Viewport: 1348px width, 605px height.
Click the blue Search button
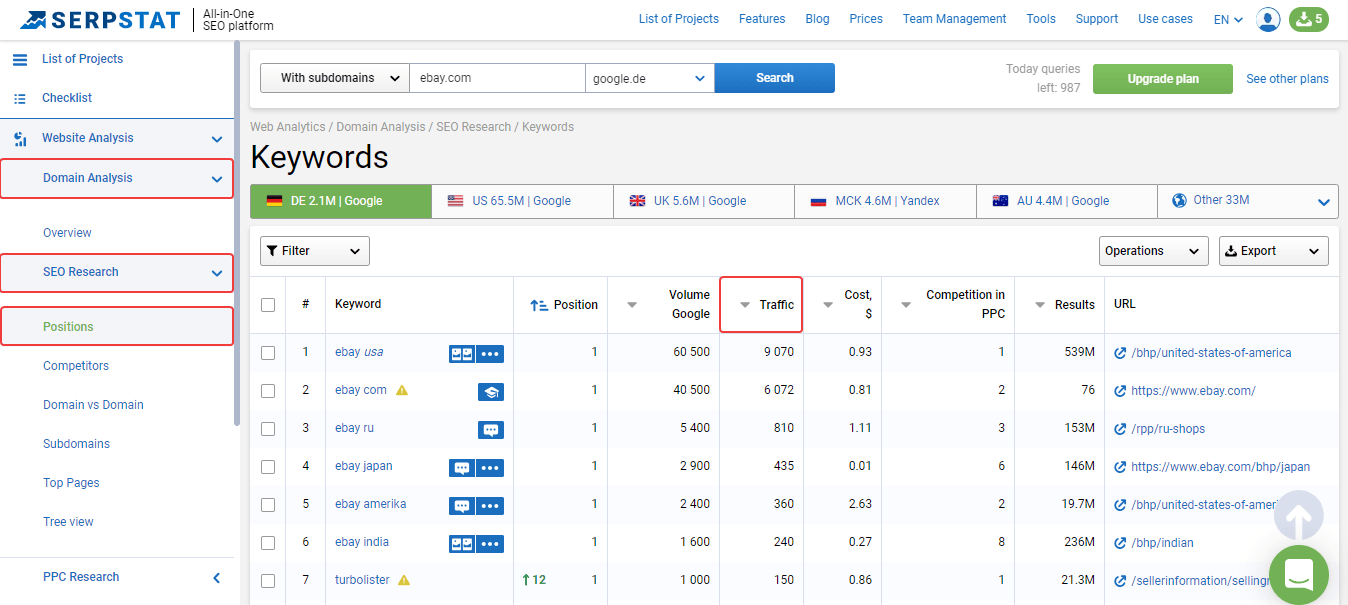point(775,78)
